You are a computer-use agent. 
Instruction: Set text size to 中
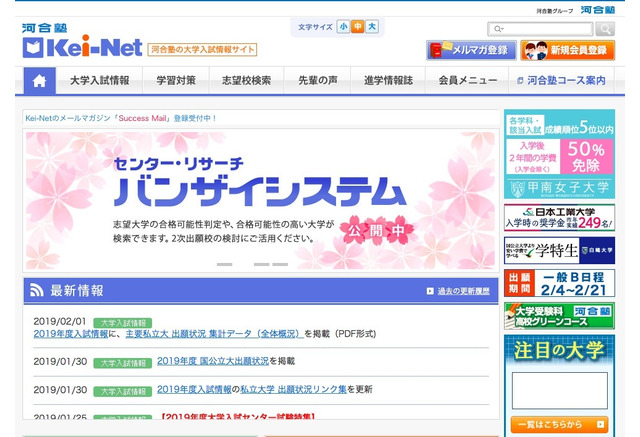pos(358,27)
